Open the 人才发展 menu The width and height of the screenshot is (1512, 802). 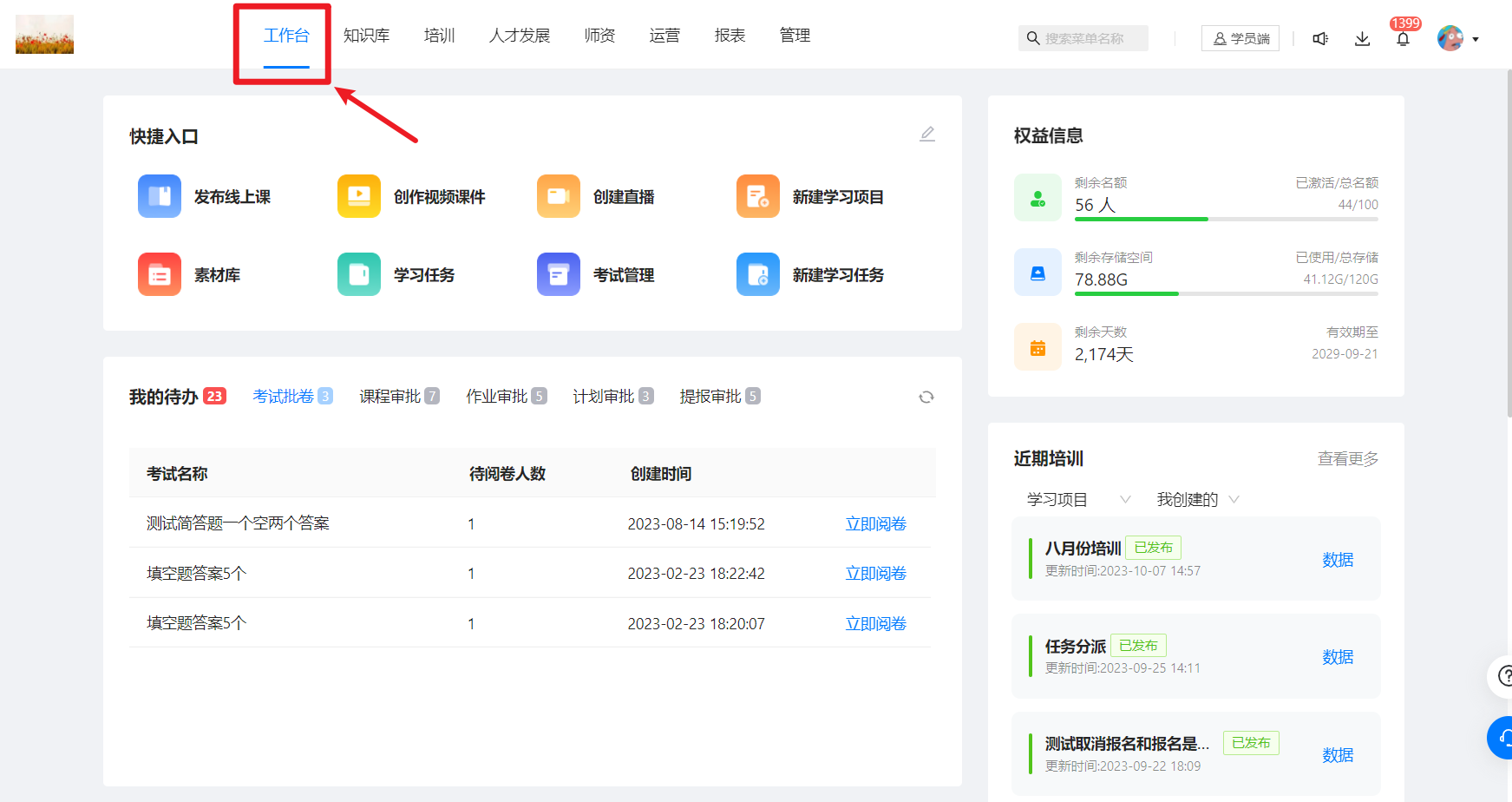tap(520, 36)
